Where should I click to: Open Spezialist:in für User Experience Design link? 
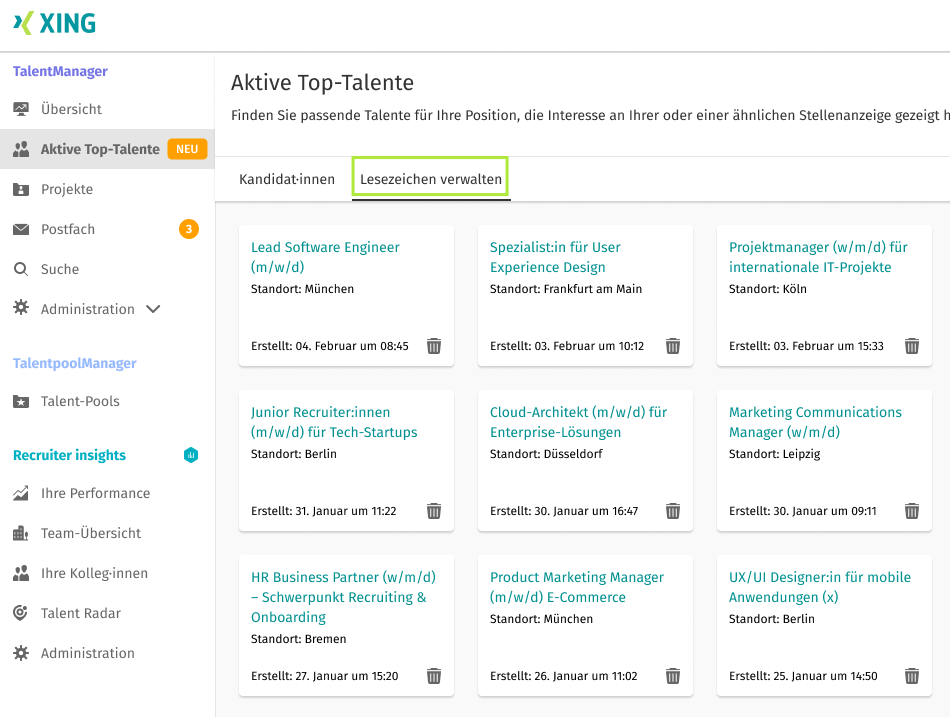555,257
